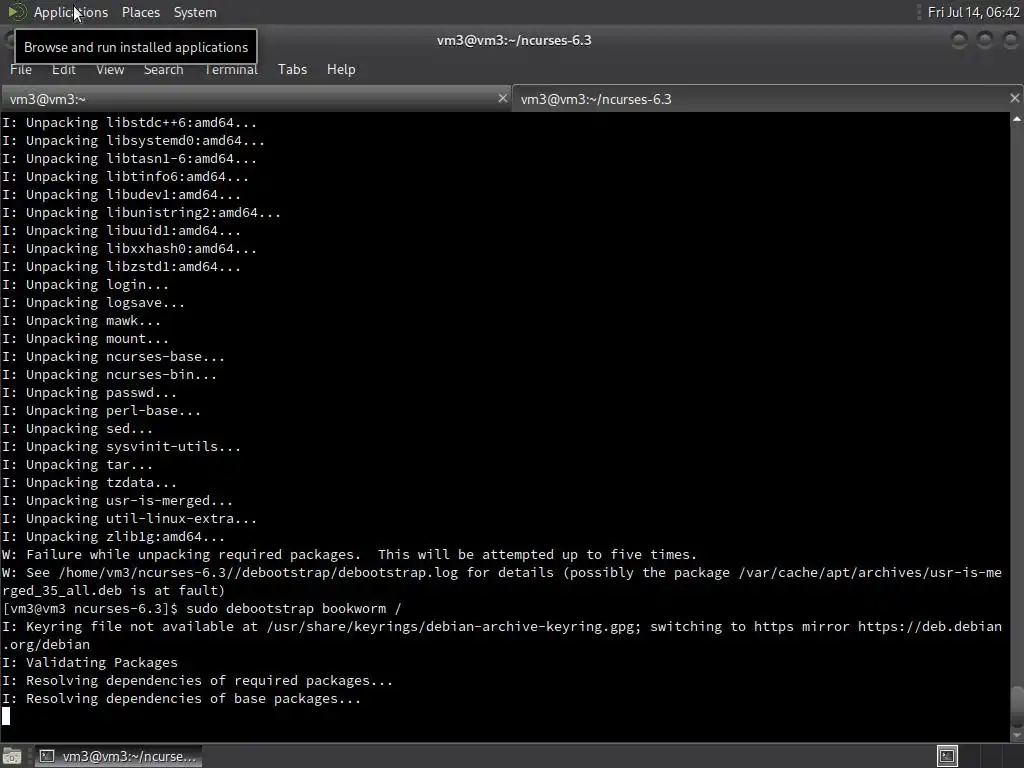Open the Places menu
This screenshot has width=1024, height=768.
(140, 12)
